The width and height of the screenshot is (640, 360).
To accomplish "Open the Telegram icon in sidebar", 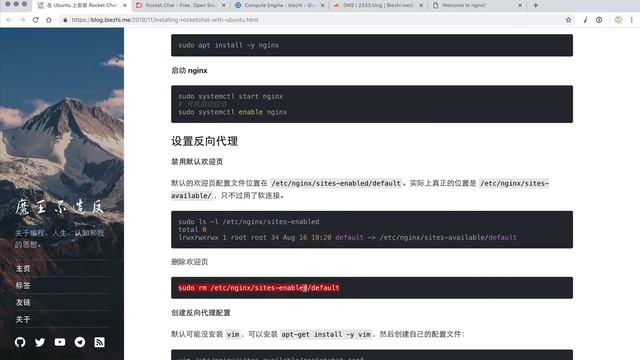I will coord(80,342).
